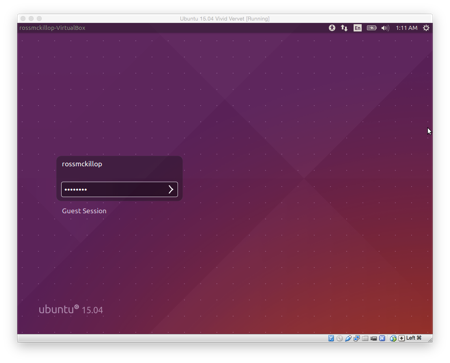Open the power gear system menu

tap(426, 28)
